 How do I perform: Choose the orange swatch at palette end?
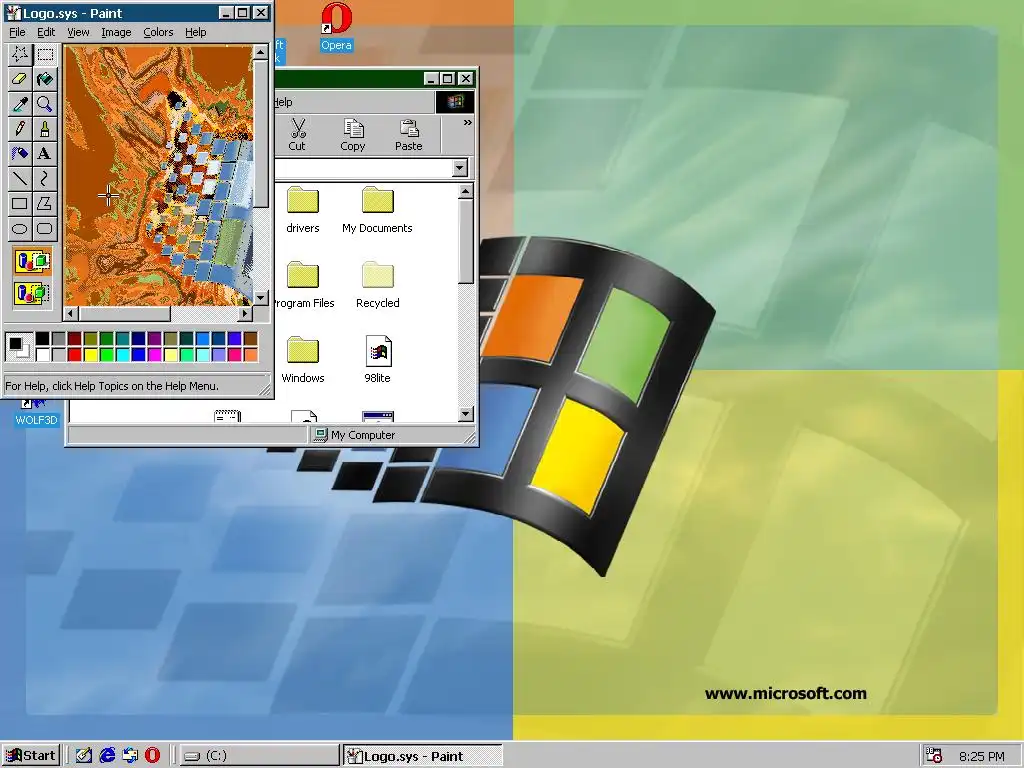point(251,355)
